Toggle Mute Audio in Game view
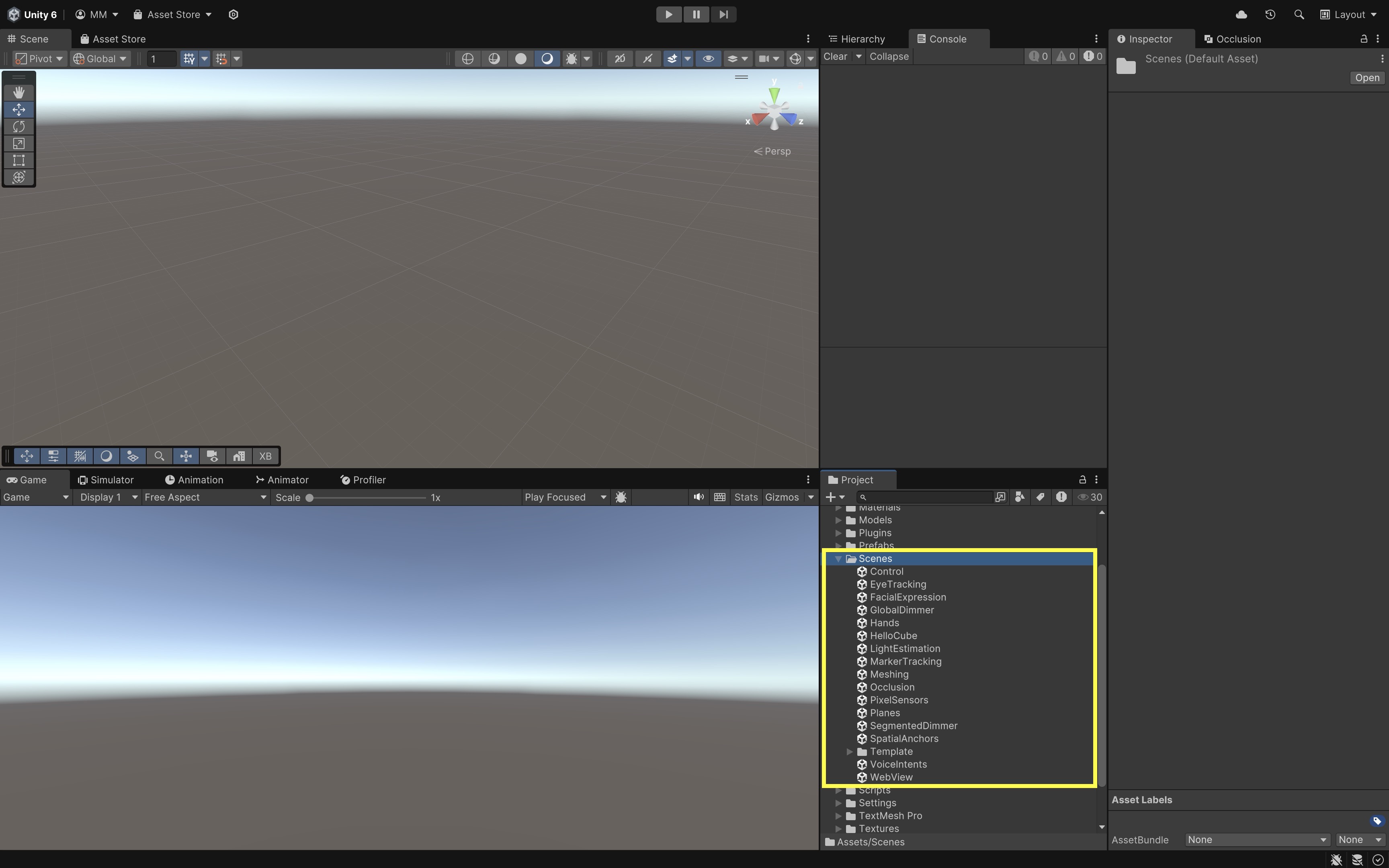The image size is (1389, 868). pyautogui.click(x=698, y=497)
